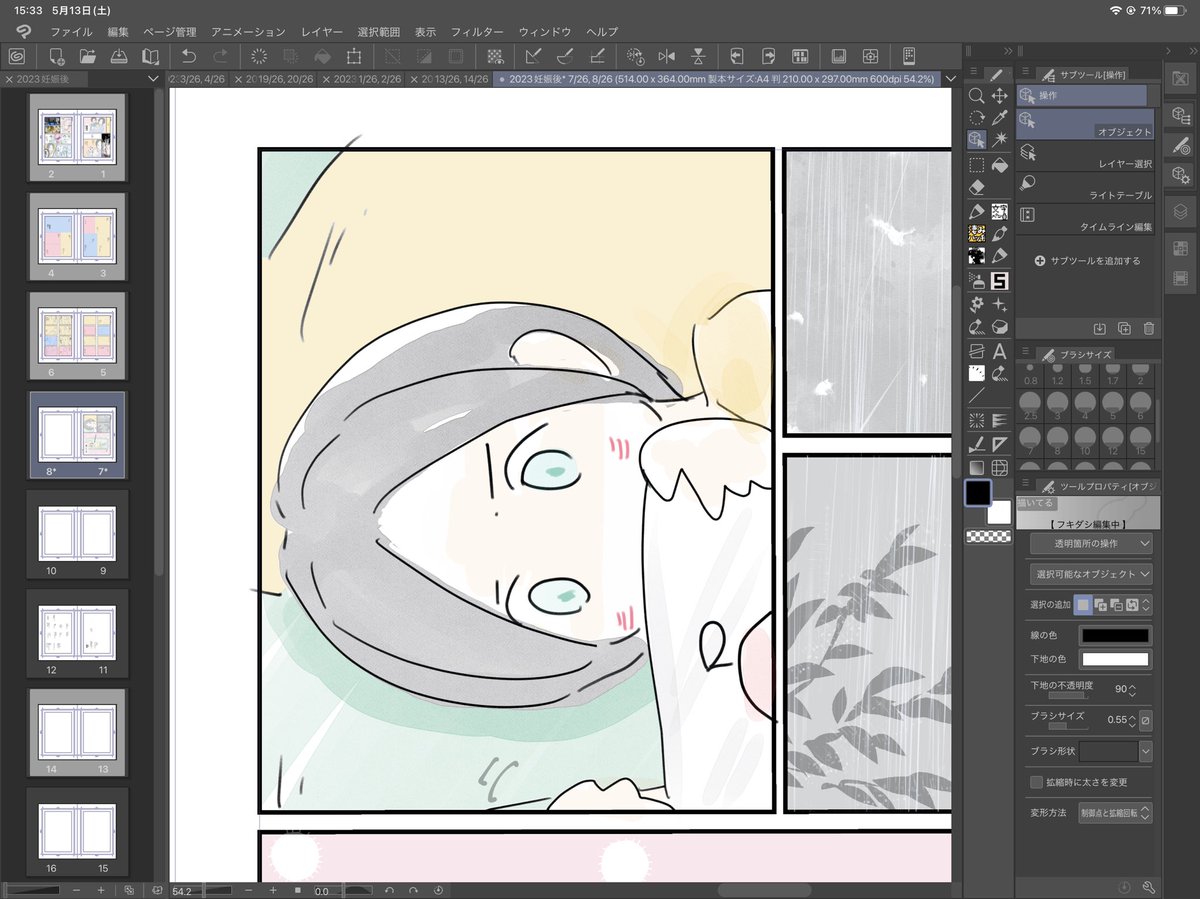Select the Text tool letter A
1200x899 pixels.
tap(999, 351)
